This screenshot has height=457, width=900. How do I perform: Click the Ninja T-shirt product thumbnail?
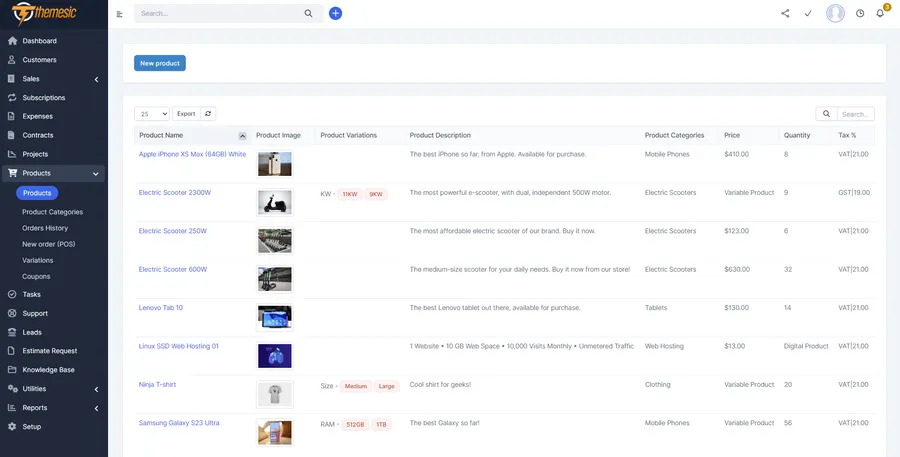pos(274,394)
